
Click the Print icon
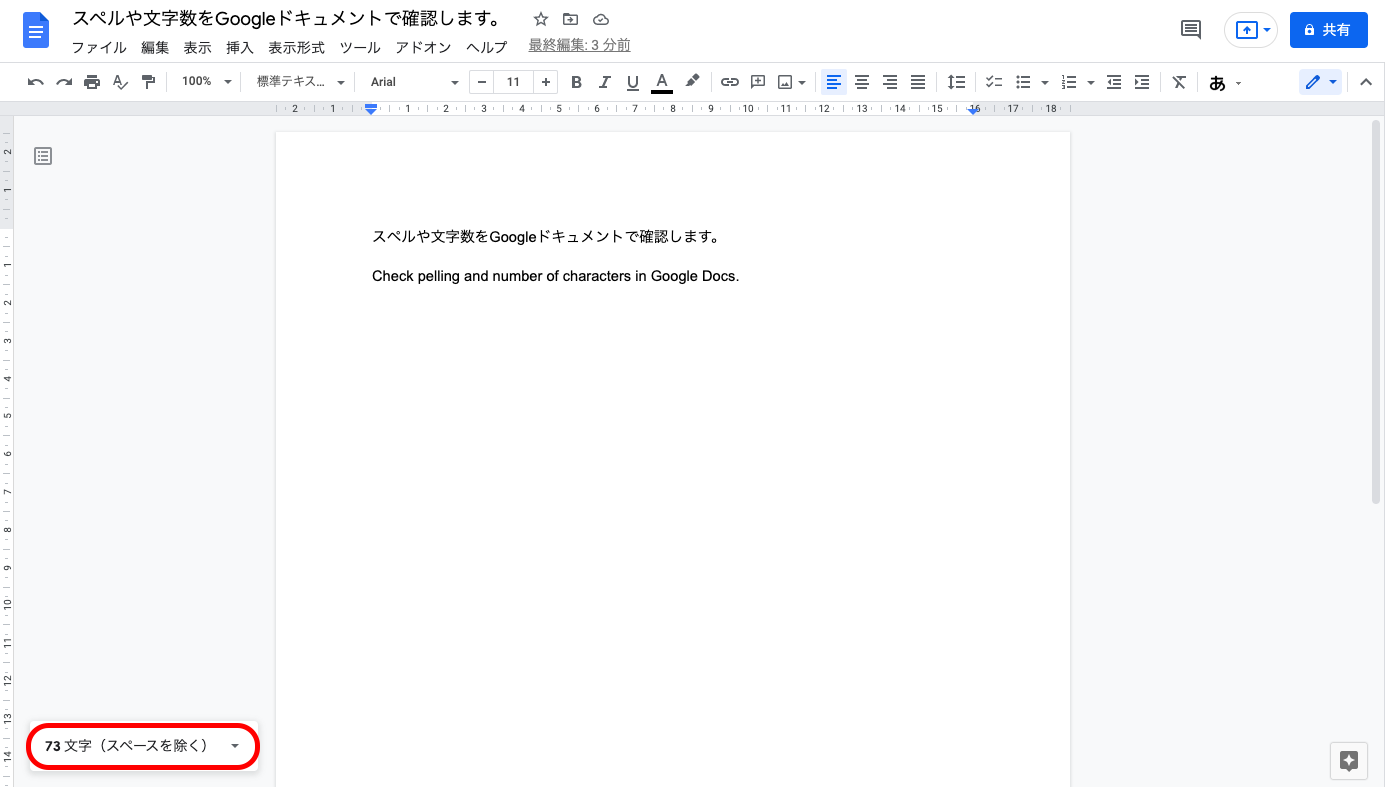click(92, 82)
